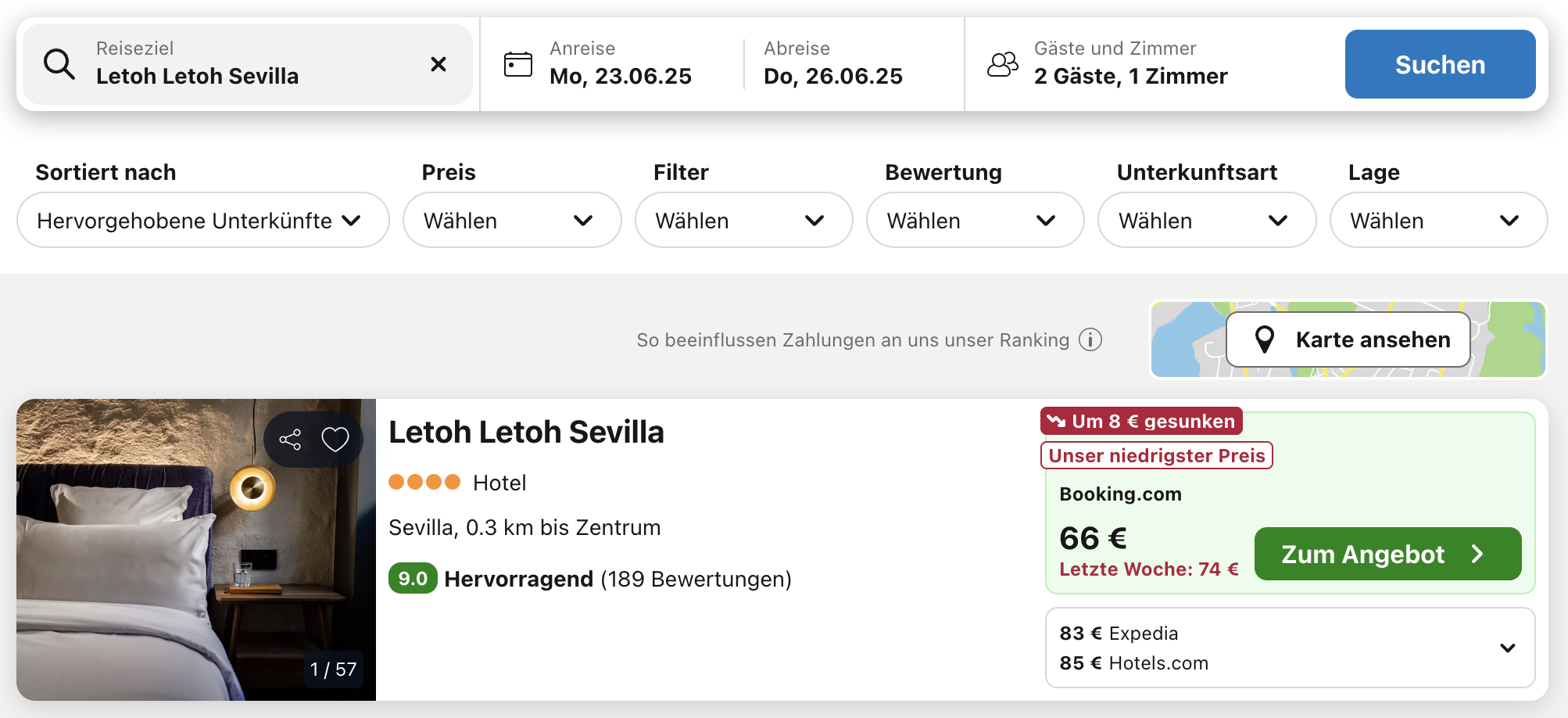
Task: Open the Lage Wählen dropdown
Action: pos(1438,221)
